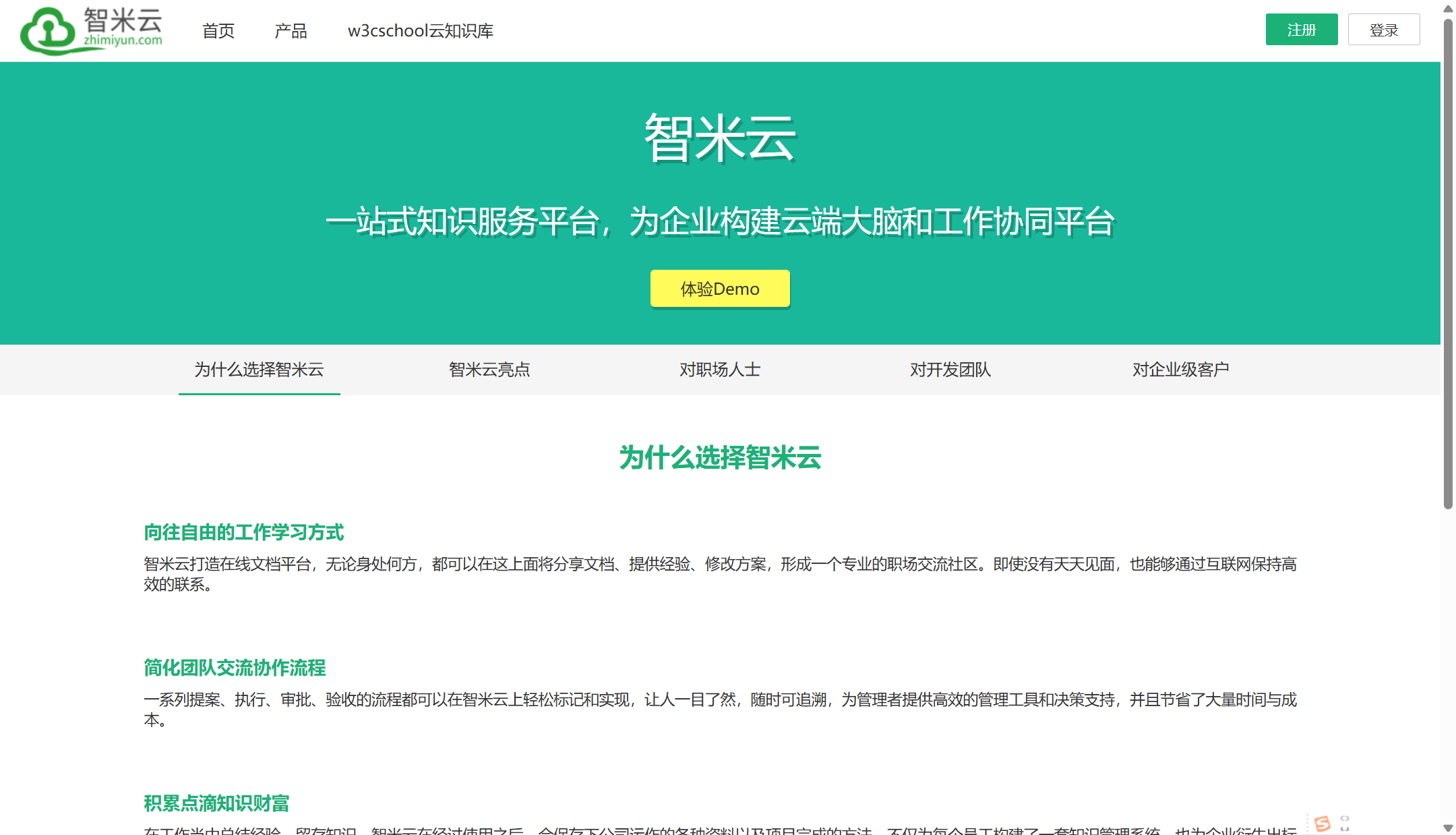Click the 注册 button
This screenshot has width=1456, height=835.
1302,29
